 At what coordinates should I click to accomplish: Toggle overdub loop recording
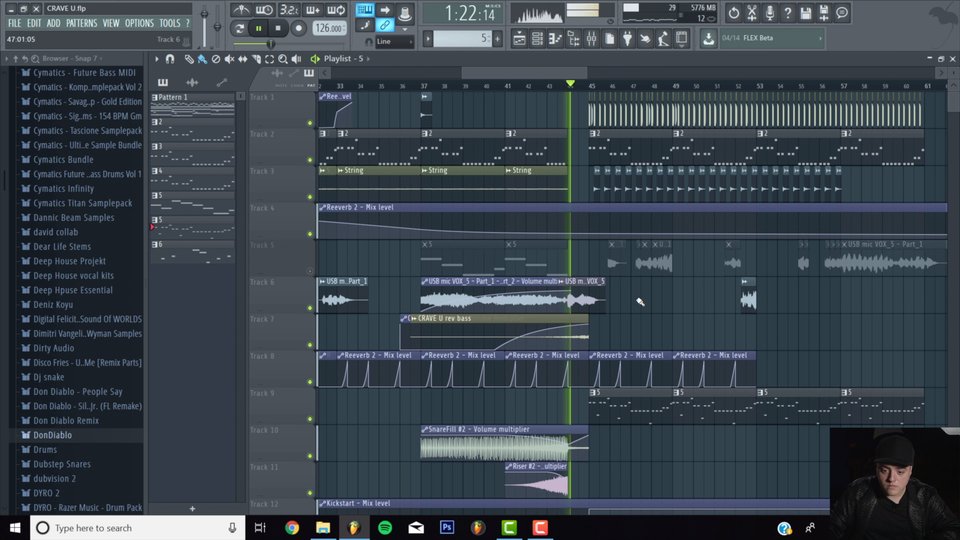pos(312,10)
